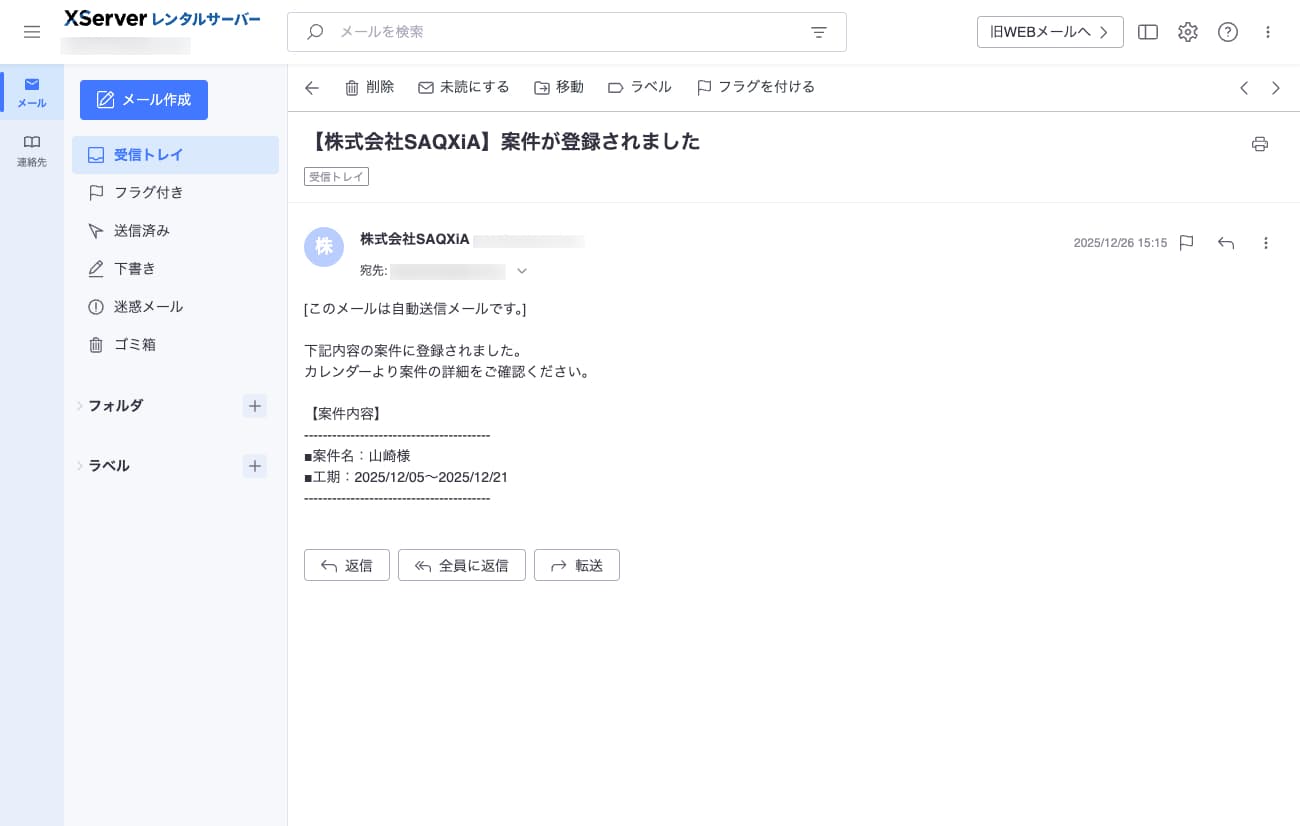Open the hamburger menu icon
This screenshot has width=1300, height=826.
(32, 32)
